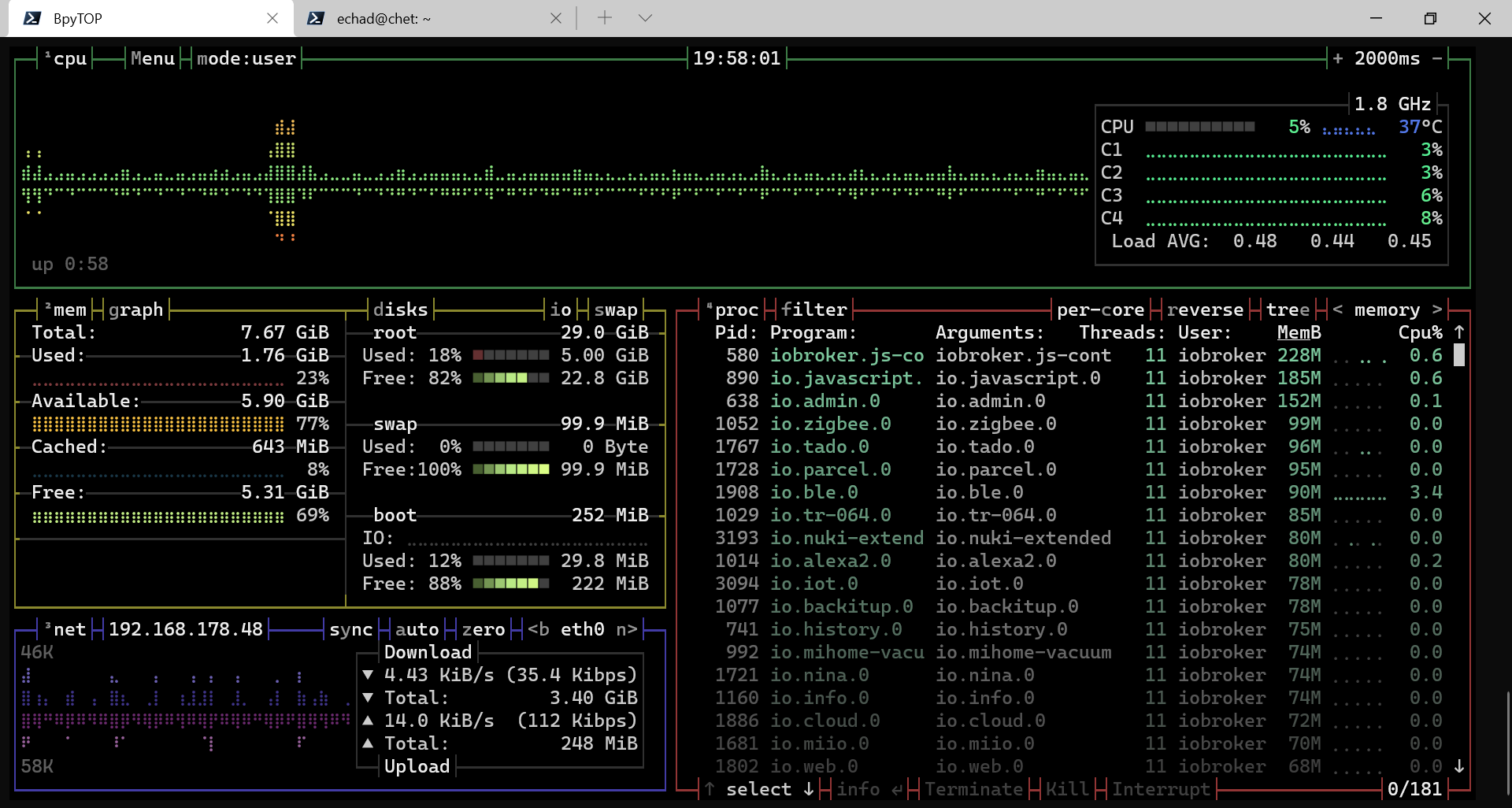The image size is (1512, 808).
Task: Click the net IP address 192.168.178.48
Action: pyautogui.click(x=186, y=629)
